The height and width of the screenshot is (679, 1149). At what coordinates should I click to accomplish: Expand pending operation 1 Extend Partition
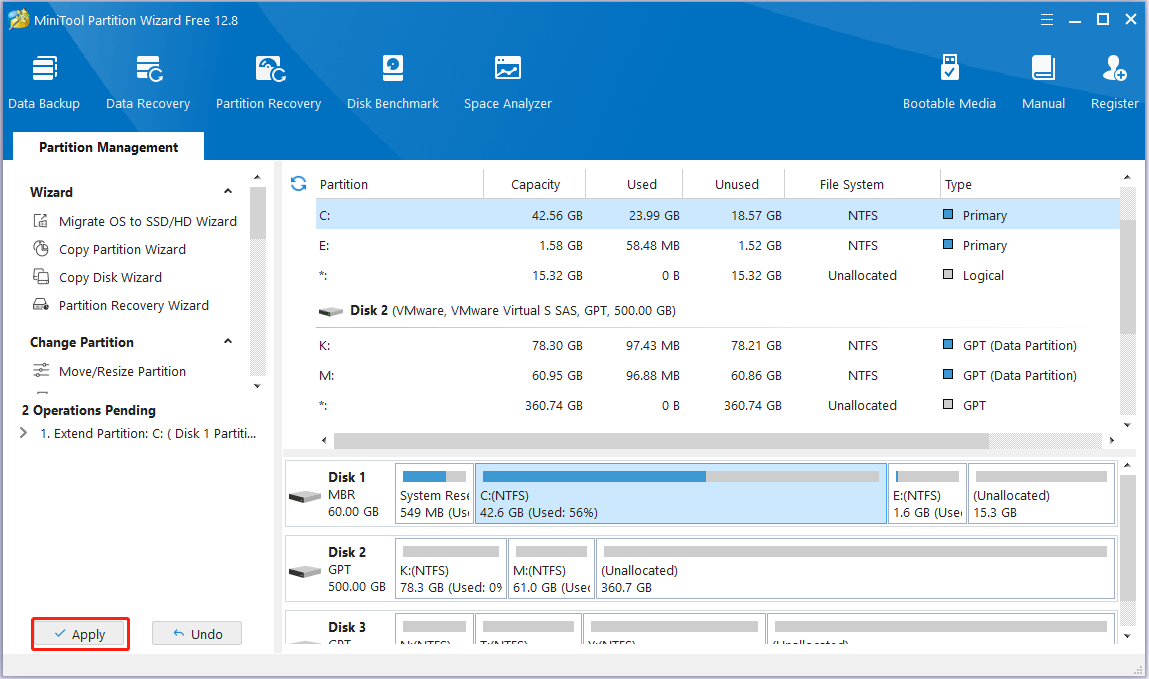tap(23, 433)
